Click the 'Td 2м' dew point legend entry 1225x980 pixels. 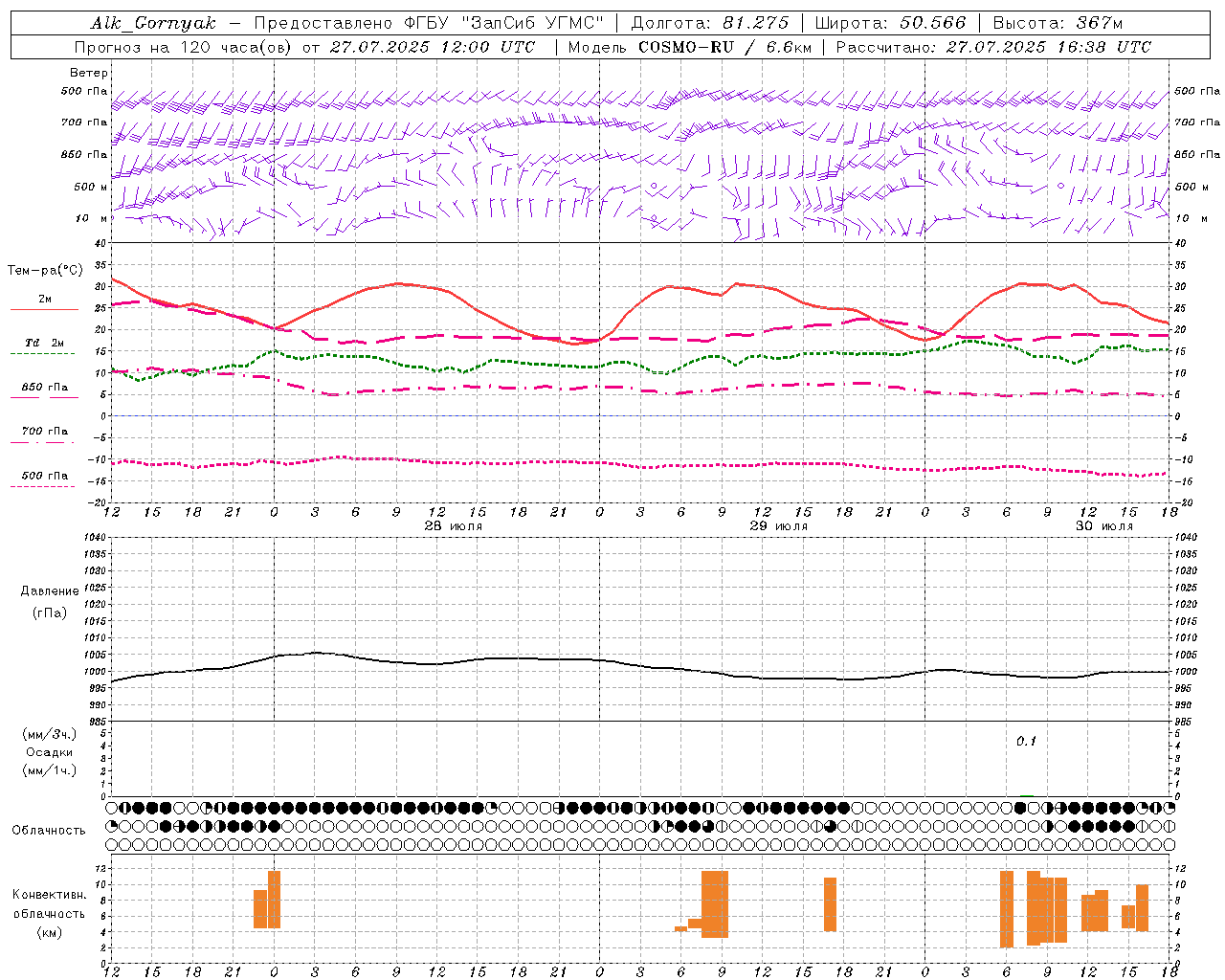44,343
